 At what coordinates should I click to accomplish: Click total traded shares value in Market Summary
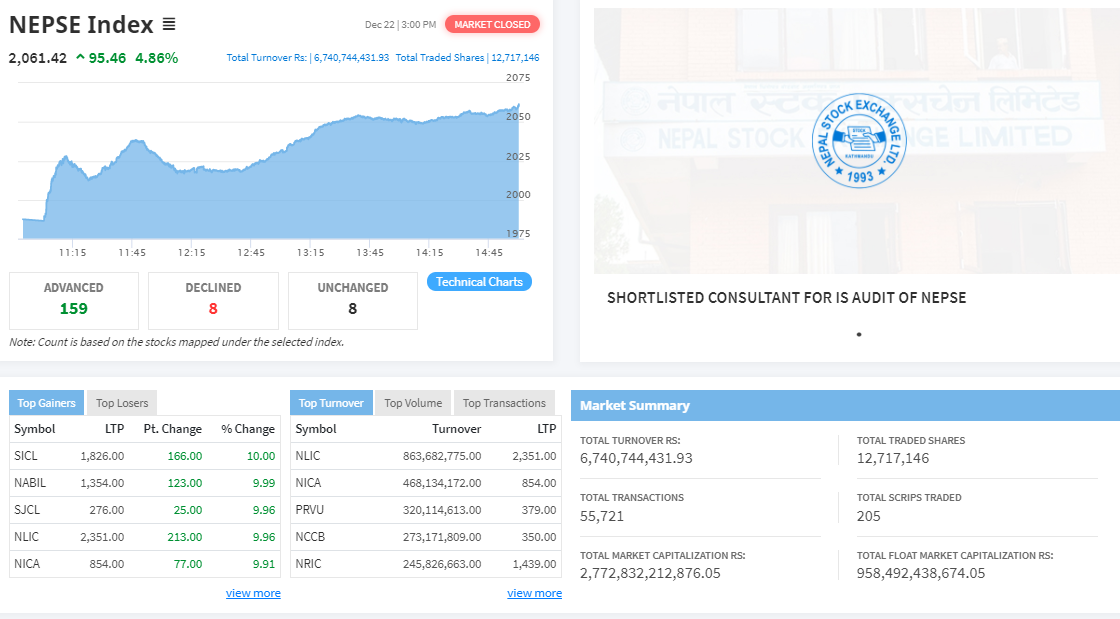coord(893,458)
